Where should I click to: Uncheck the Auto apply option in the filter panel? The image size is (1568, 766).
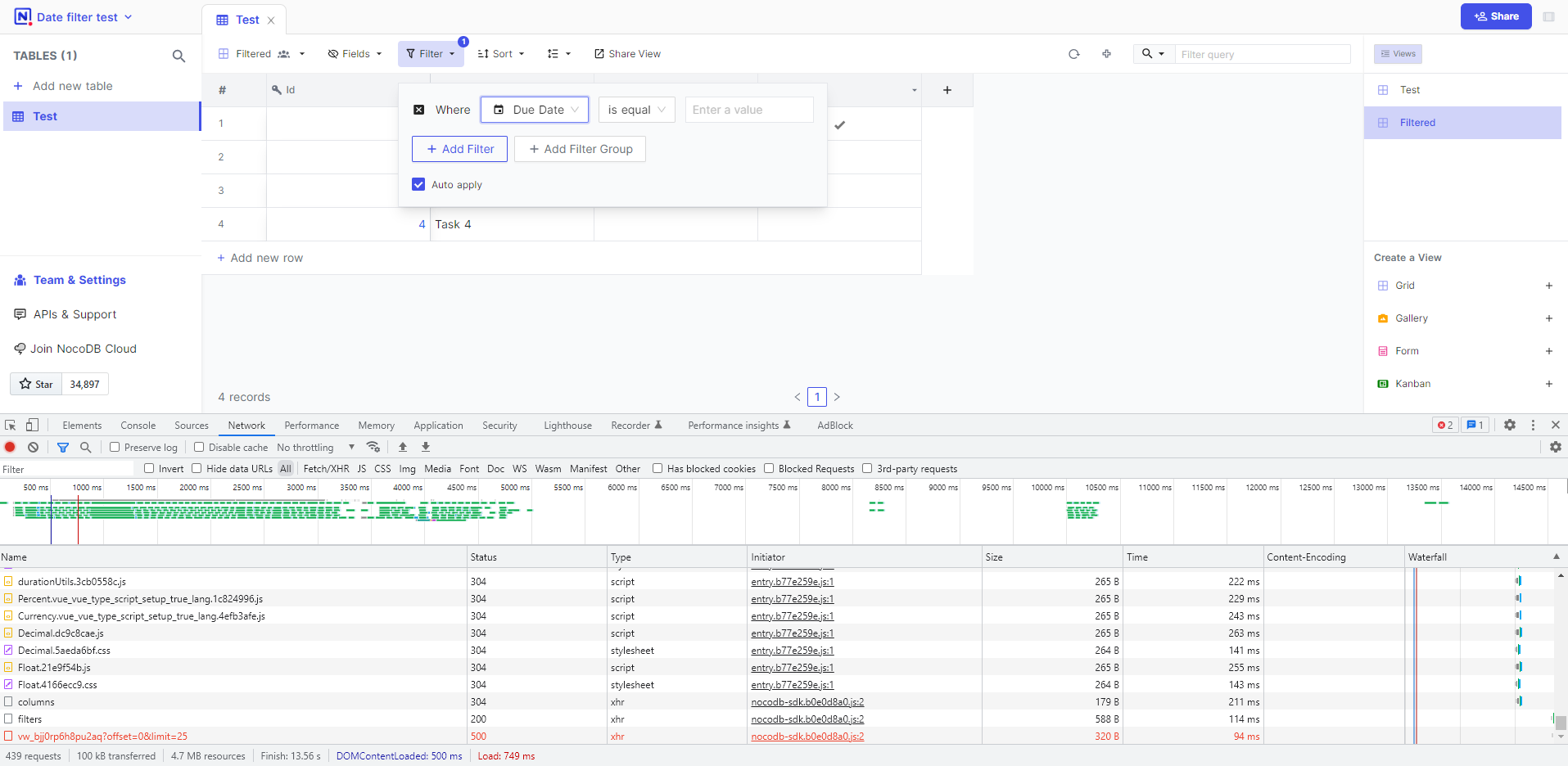[418, 184]
